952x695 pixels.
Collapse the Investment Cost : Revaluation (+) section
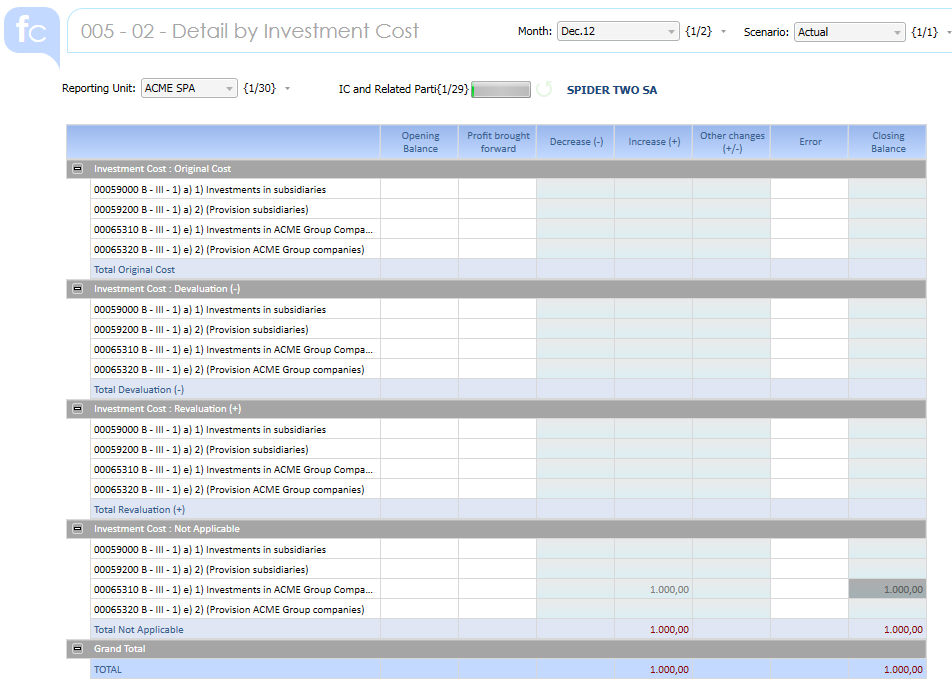[x=78, y=409]
